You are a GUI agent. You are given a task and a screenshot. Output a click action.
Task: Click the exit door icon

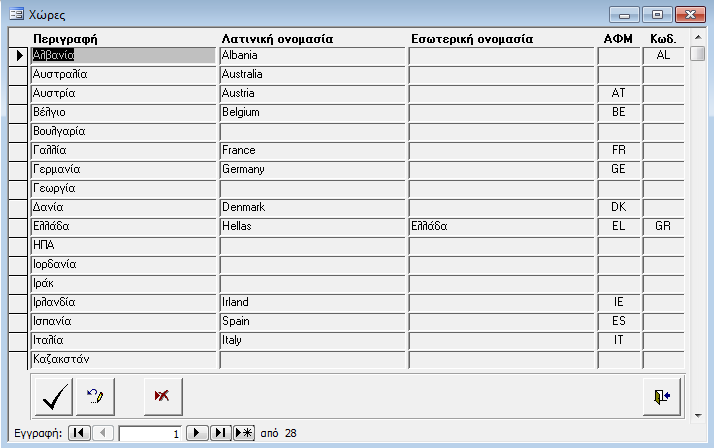(661, 396)
